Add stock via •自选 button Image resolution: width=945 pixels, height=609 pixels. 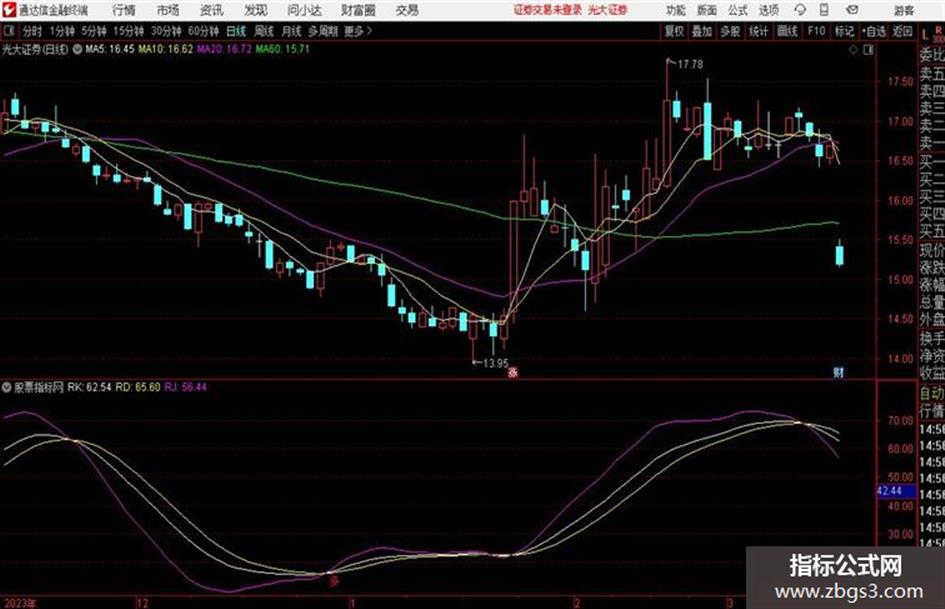[x=874, y=31]
